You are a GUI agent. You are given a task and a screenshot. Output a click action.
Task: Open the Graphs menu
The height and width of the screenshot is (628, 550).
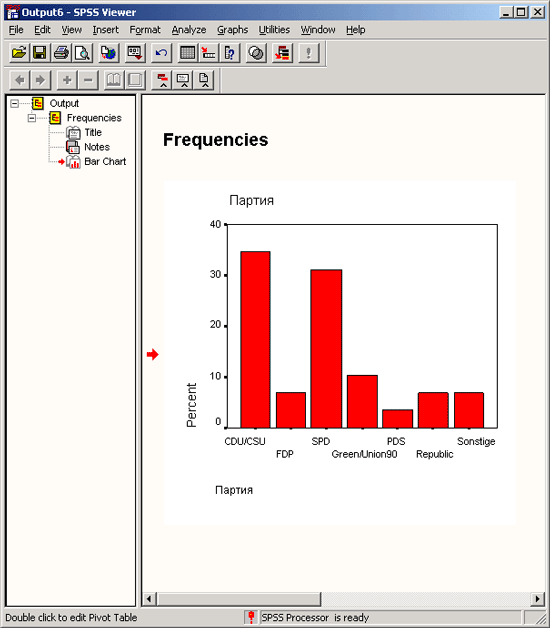232,30
